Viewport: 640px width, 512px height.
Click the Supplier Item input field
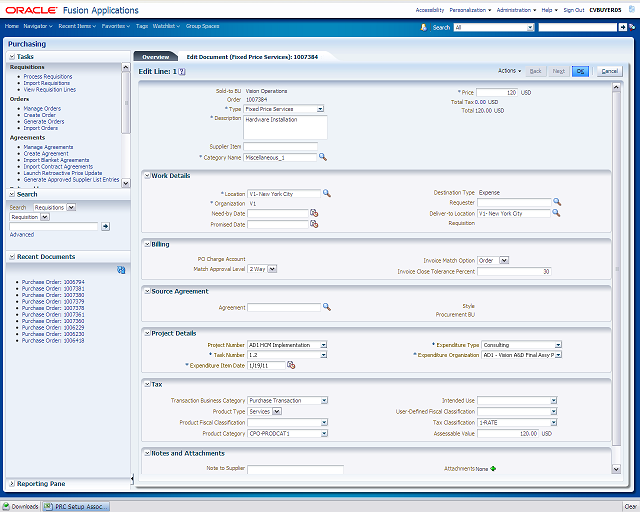point(280,146)
